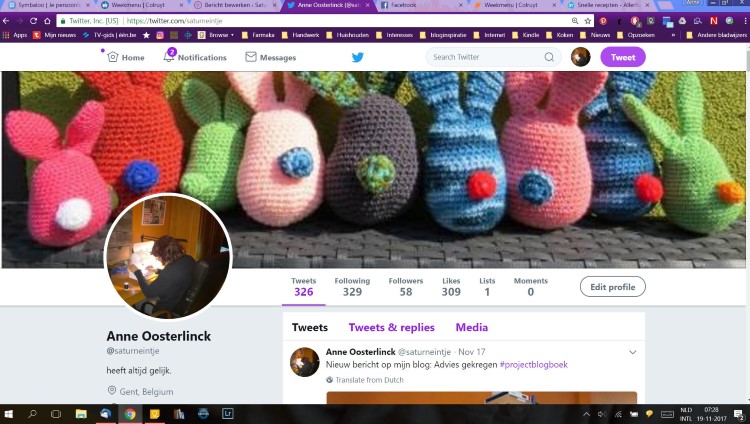Open profile and settings avatar menu
The width and height of the screenshot is (750, 424).
(x=580, y=57)
